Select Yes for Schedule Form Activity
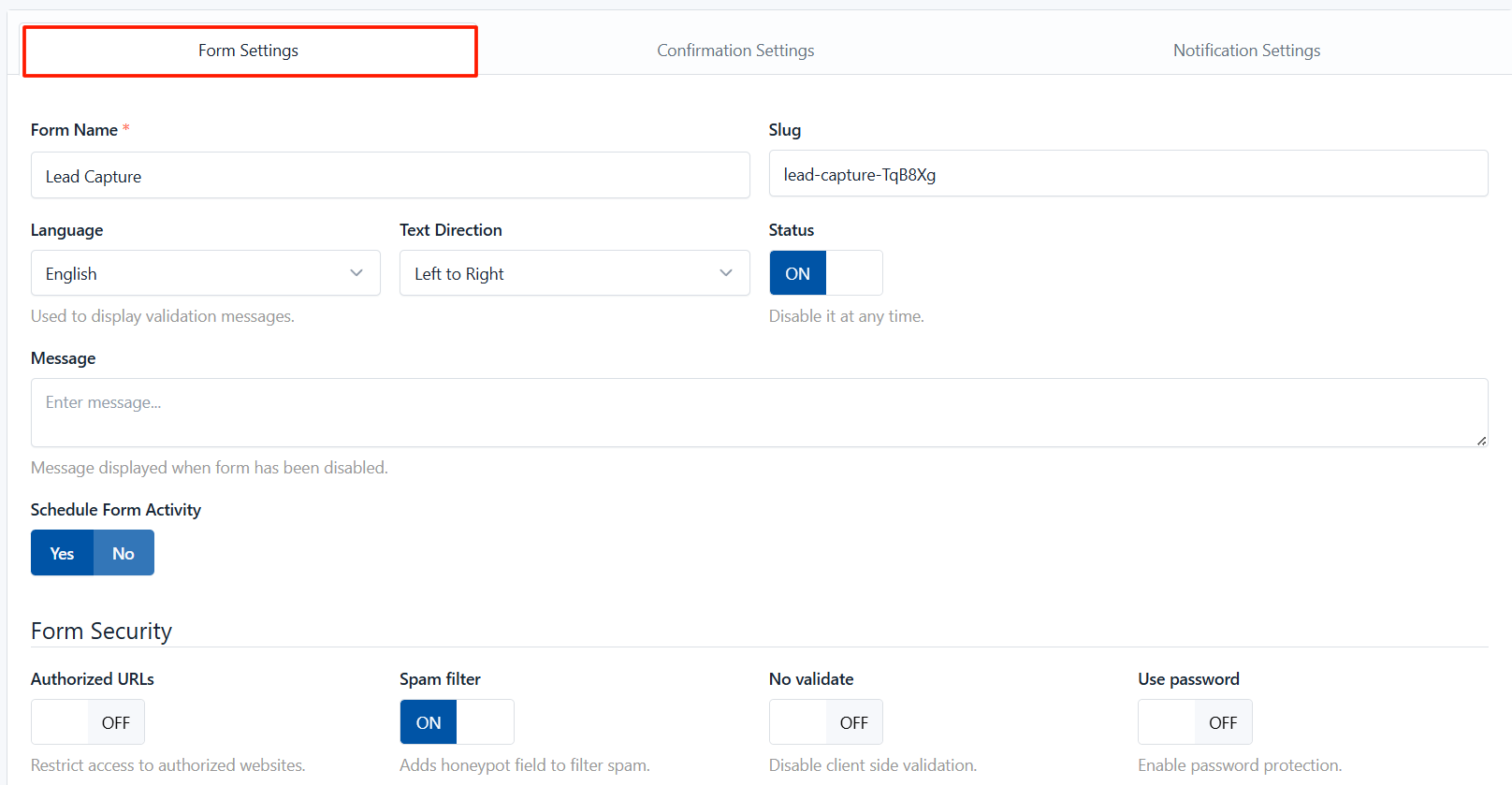 pos(62,553)
